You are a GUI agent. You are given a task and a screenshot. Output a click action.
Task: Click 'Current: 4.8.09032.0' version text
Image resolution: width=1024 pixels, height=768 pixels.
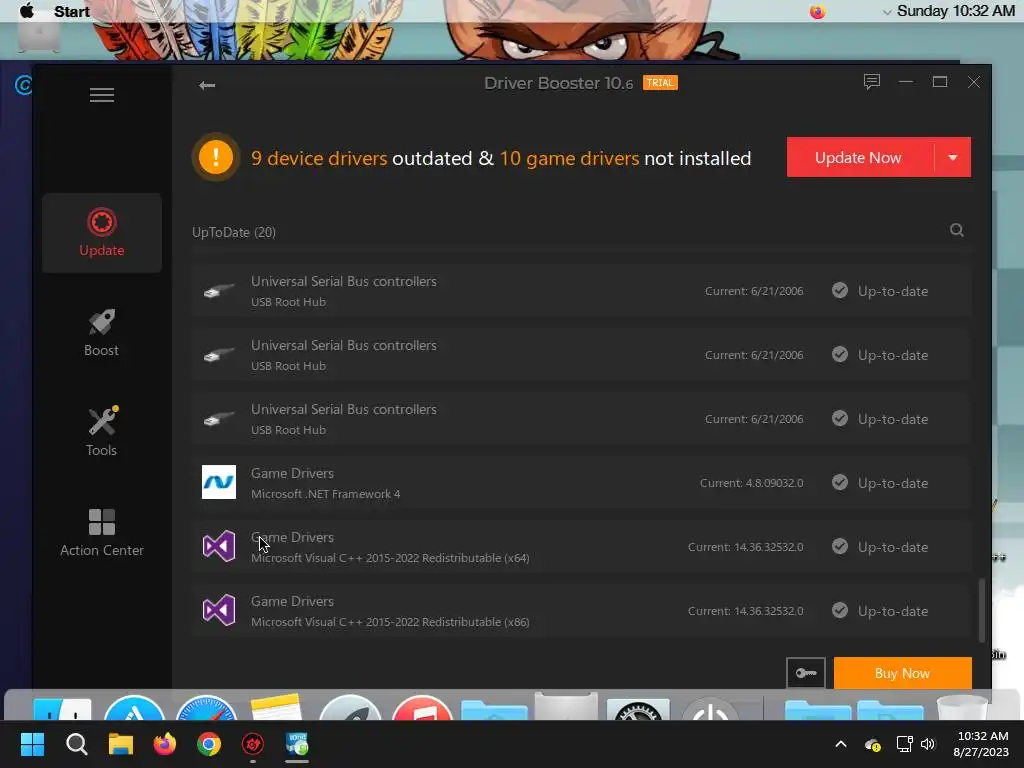tap(752, 483)
